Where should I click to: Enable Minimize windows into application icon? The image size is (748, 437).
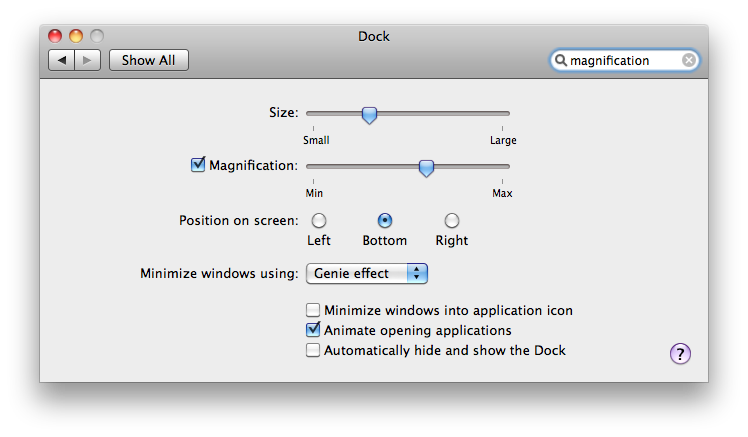[313, 310]
